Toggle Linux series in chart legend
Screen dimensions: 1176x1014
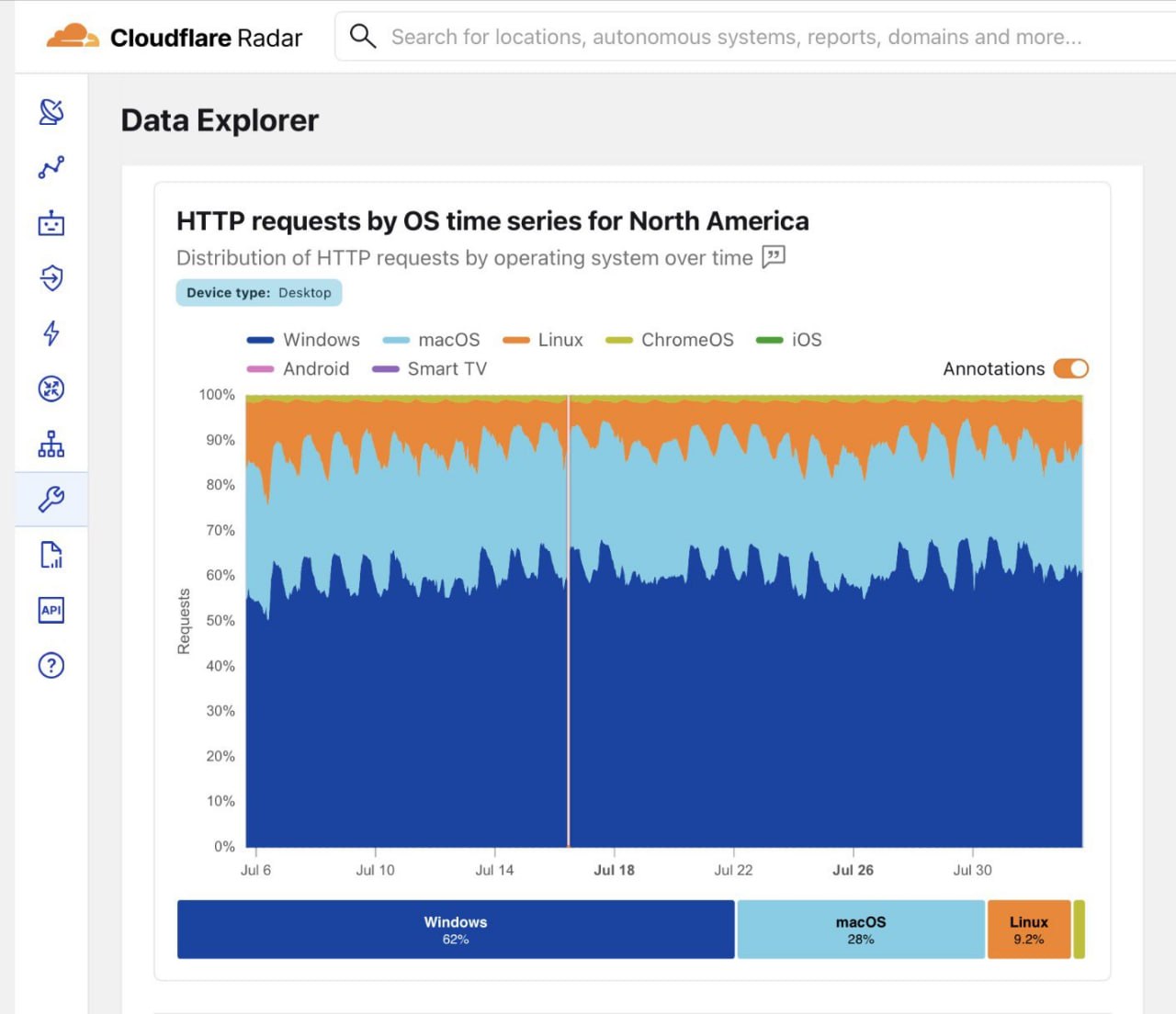[x=543, y=340]
